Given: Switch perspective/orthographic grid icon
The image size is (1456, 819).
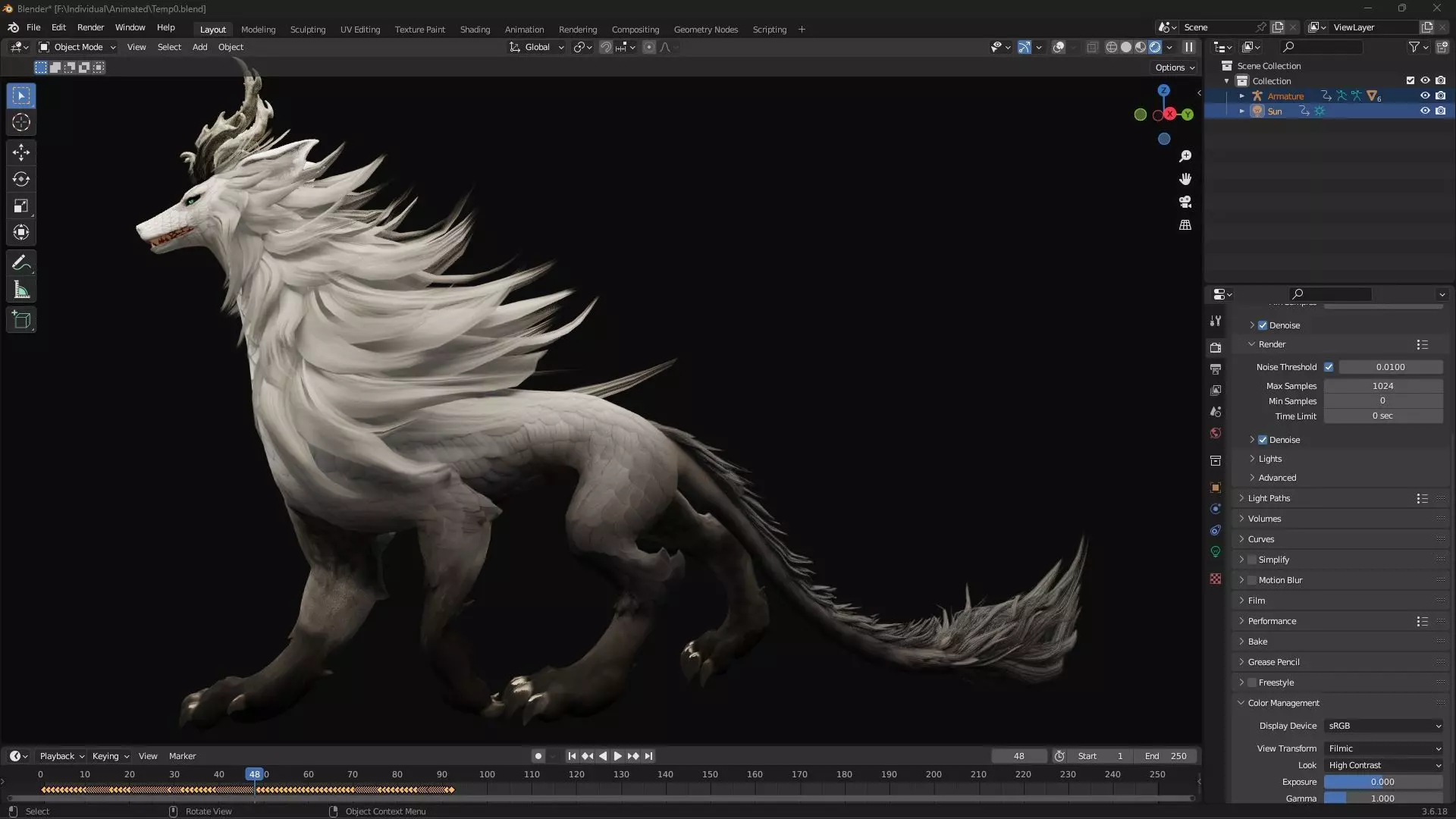Looking at the screenshot, I should click(x=1185, y=225).
